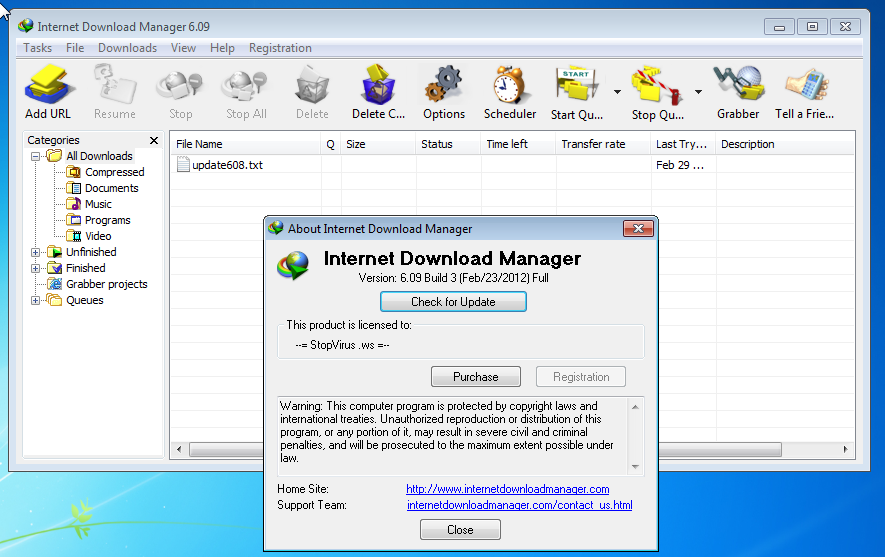This screenshot has width=885, height=557.
Task: Click the Close button in About dialog
Action: [x=460, y=530]
